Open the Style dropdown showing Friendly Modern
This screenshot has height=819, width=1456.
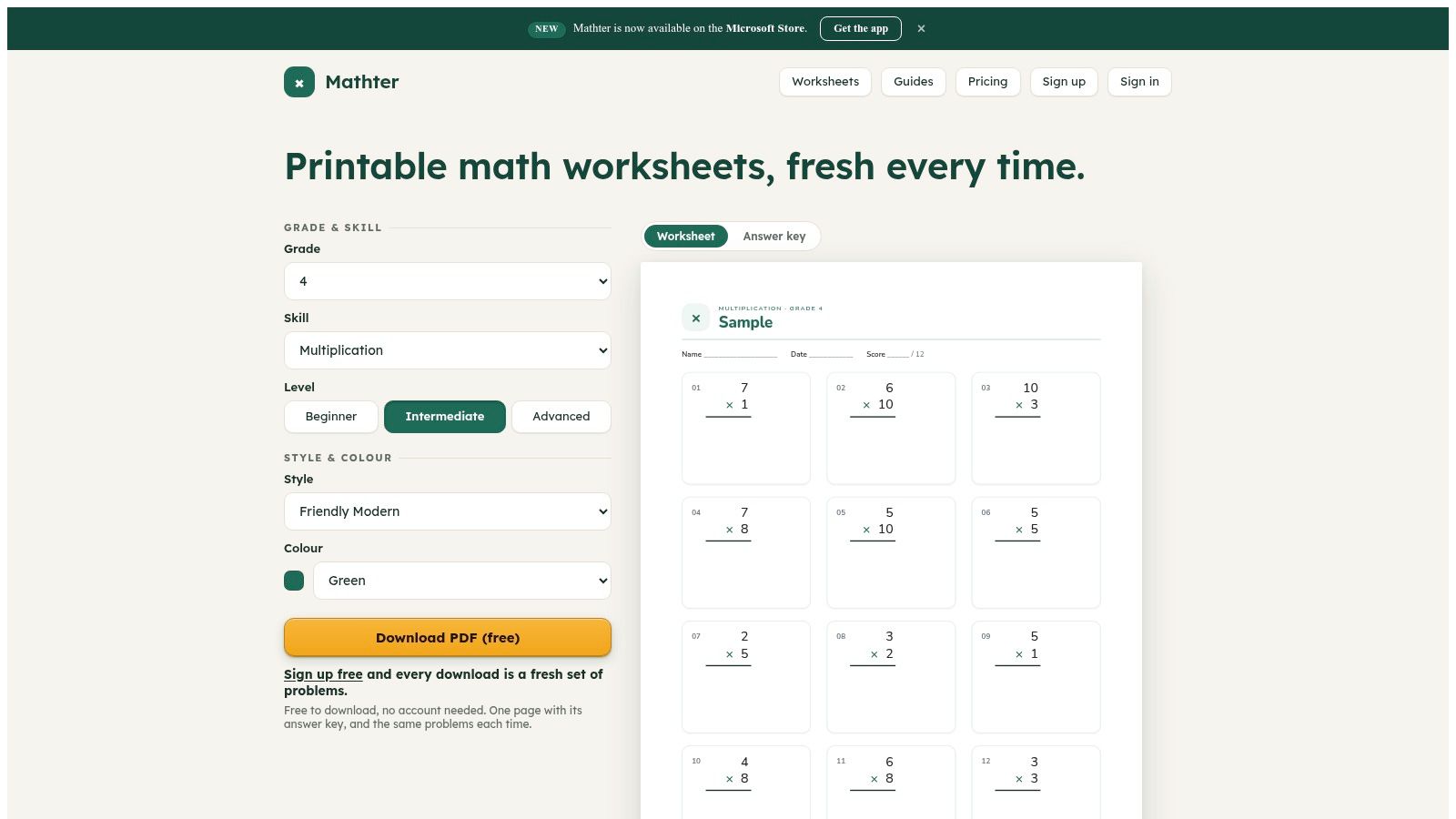click(448, 511)
